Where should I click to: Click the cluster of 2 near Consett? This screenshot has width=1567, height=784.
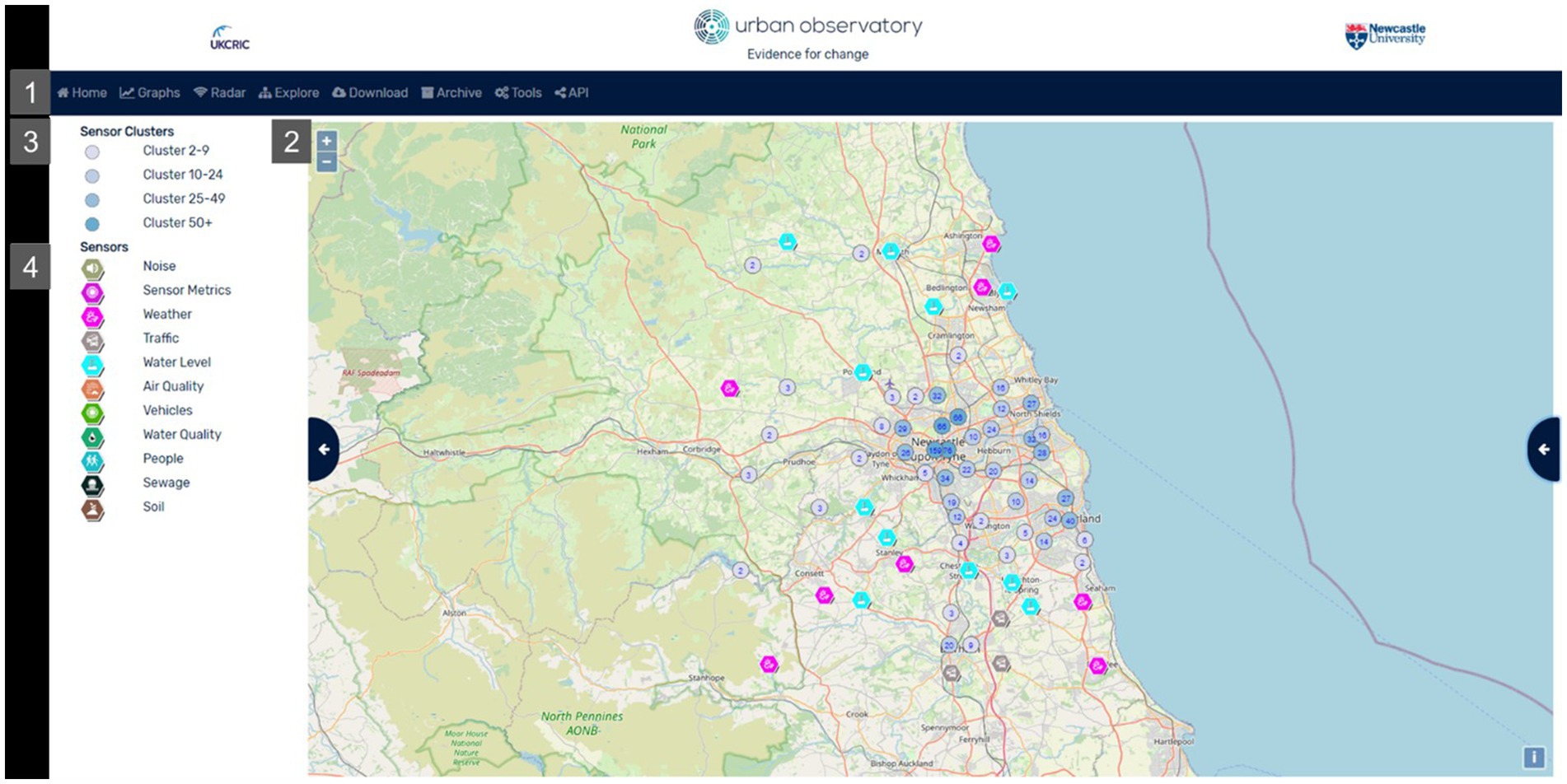pos(741,571)
